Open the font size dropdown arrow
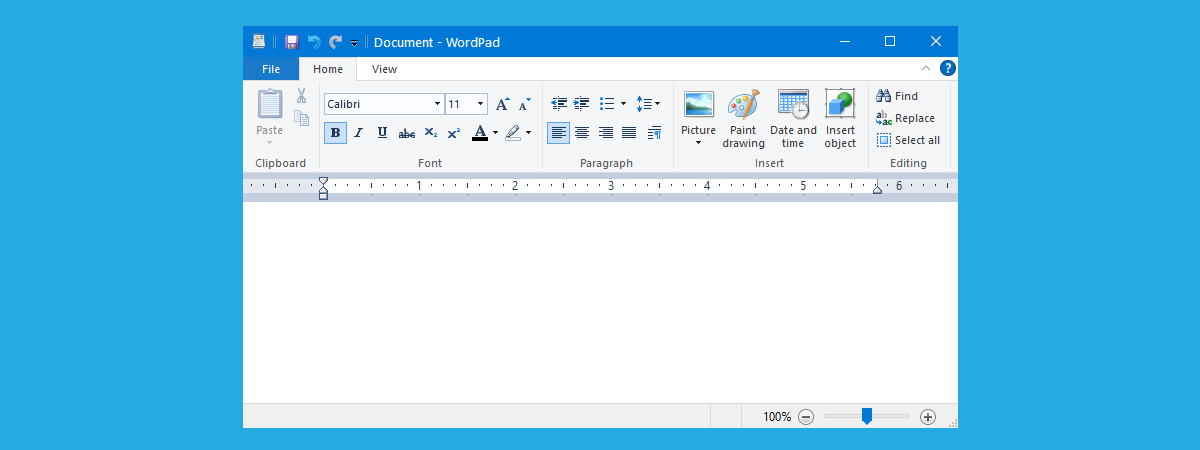The image size is (1200, 450). [x=481, y=104]
